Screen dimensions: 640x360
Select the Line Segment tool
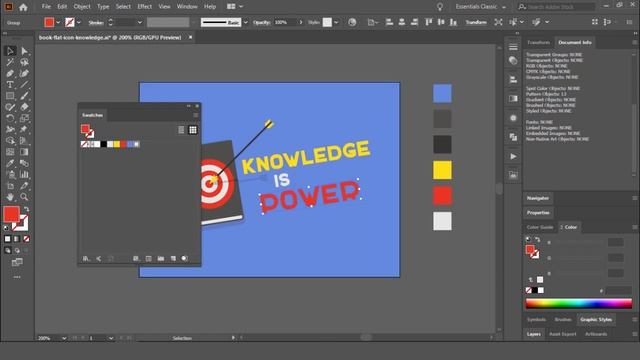24,85
